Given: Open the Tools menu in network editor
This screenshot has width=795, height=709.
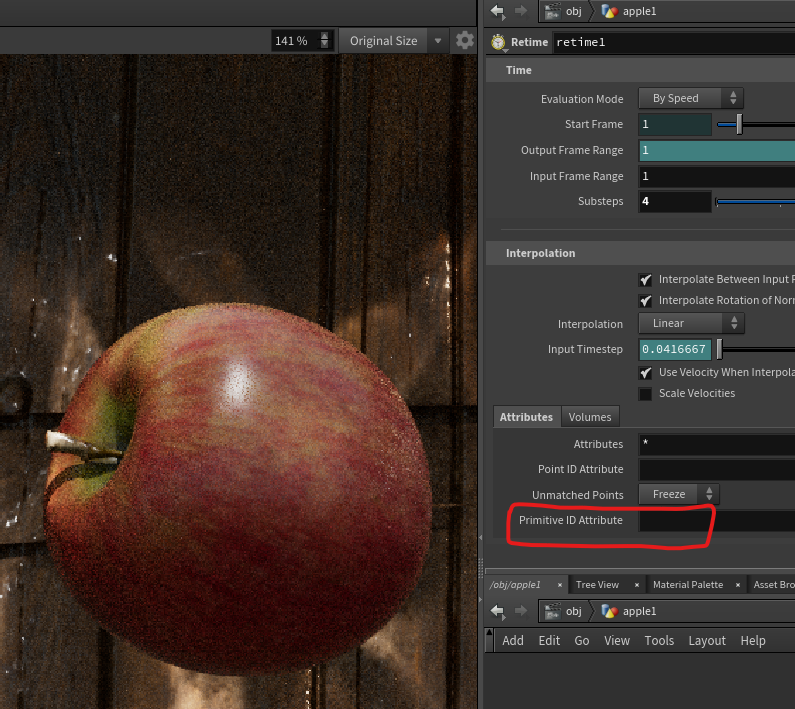Looking at the screenshot, I should pos(659,641).
